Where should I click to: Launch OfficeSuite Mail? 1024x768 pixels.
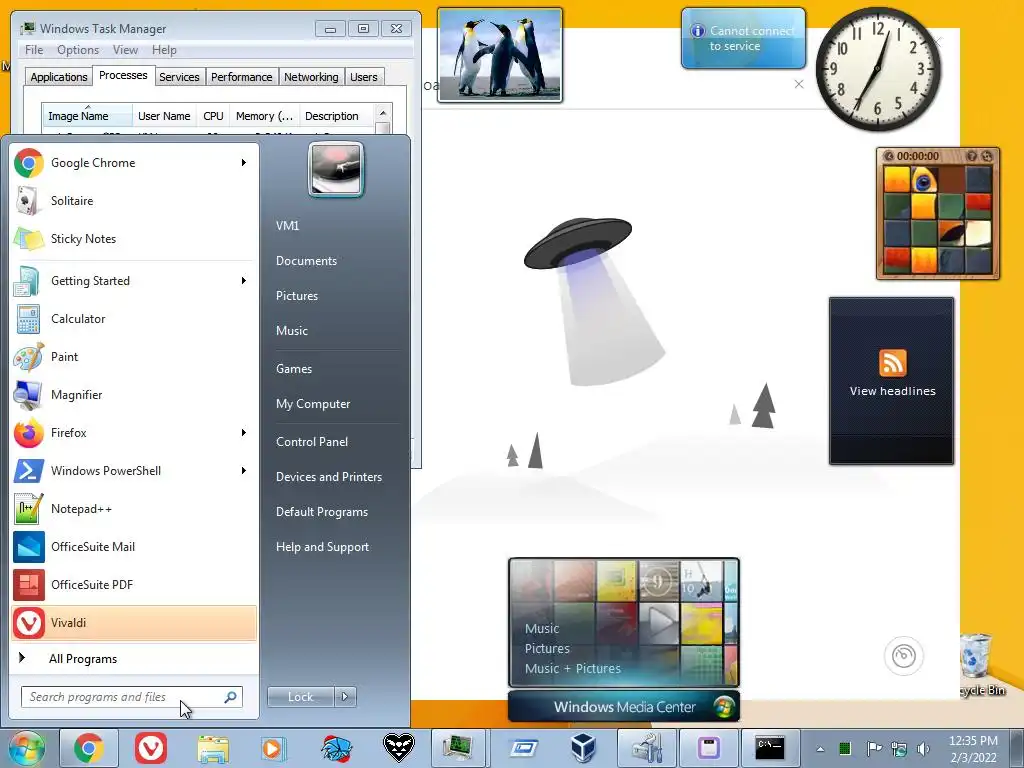[134, 547]
